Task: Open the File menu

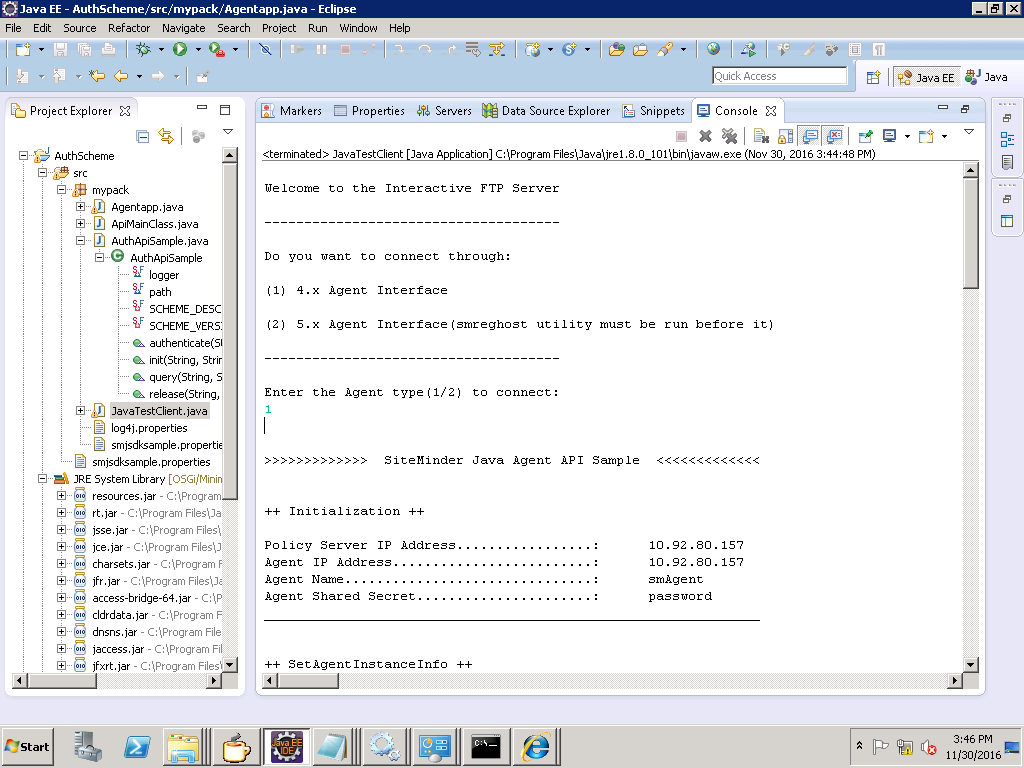Action: (x=13, y=28)
